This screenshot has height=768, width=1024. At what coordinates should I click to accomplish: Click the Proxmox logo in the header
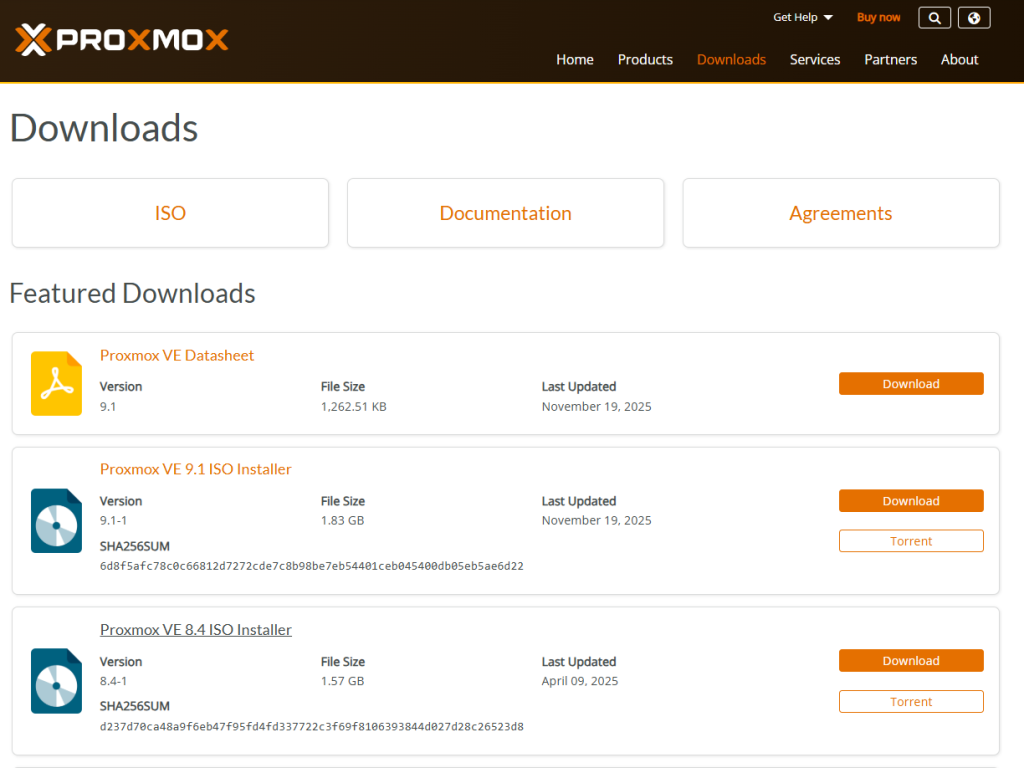(x=120, y=40)
